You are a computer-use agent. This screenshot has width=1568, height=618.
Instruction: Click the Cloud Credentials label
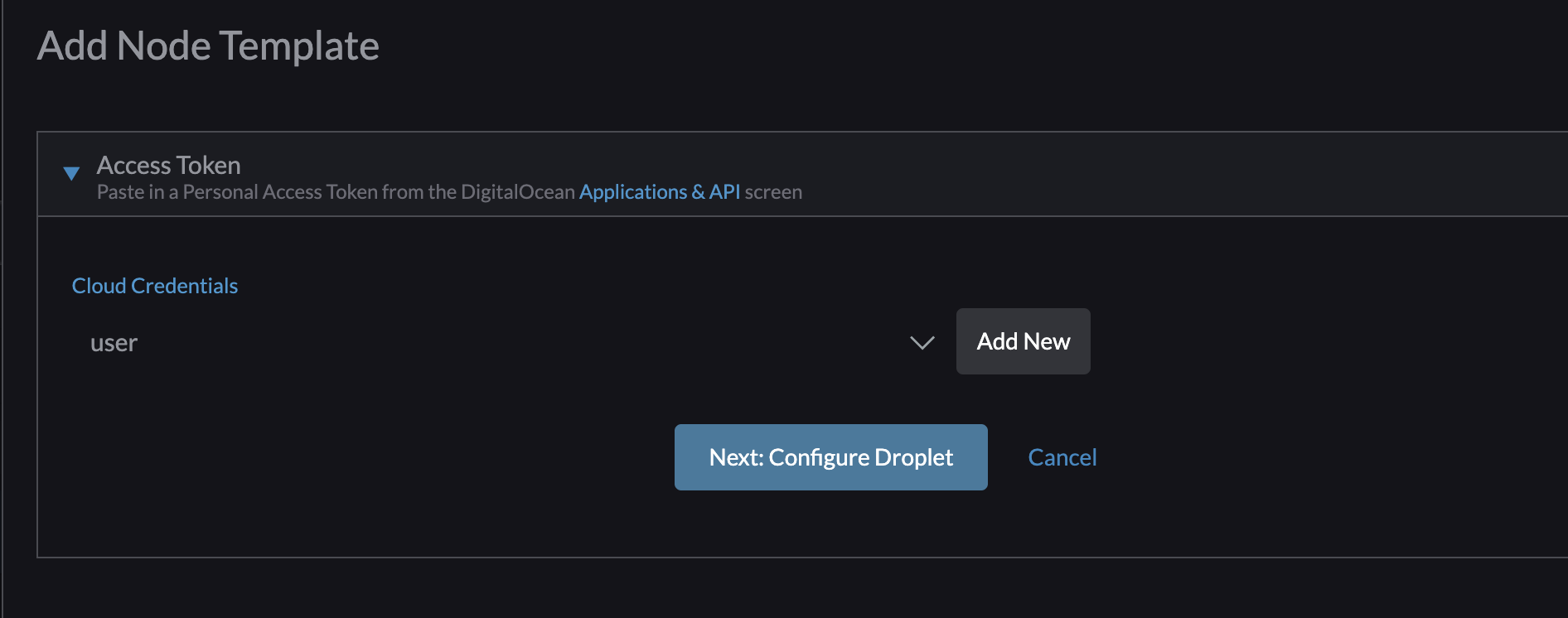click(x=155, y=286)
